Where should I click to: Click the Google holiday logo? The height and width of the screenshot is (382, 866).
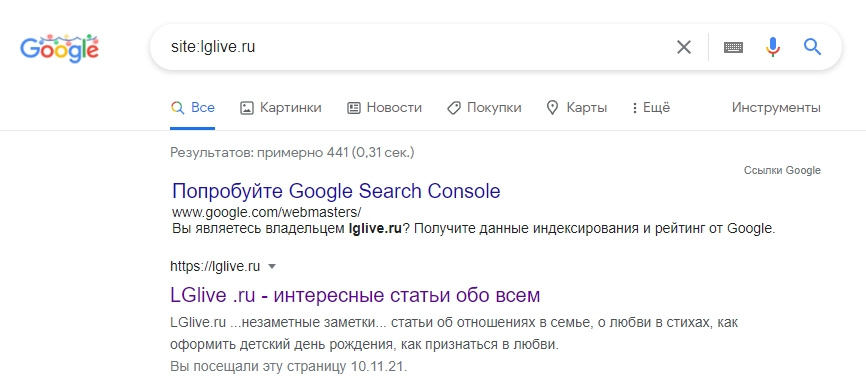(60, 48)
